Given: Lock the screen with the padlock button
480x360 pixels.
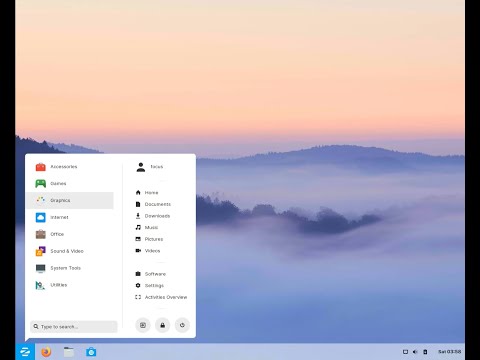Looking at the screenshot, I should pyautogui.click(x=162, y=325).
